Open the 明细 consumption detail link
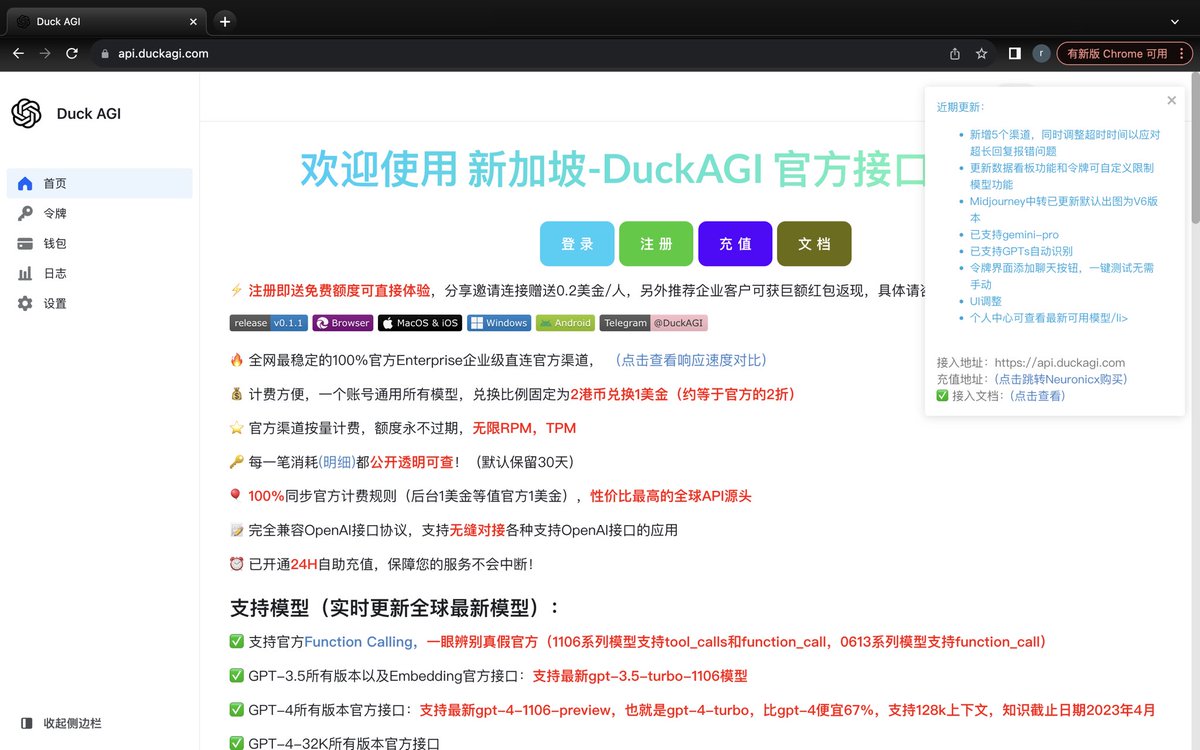The height and width of the screenshot is (750, 1200). 336,462
